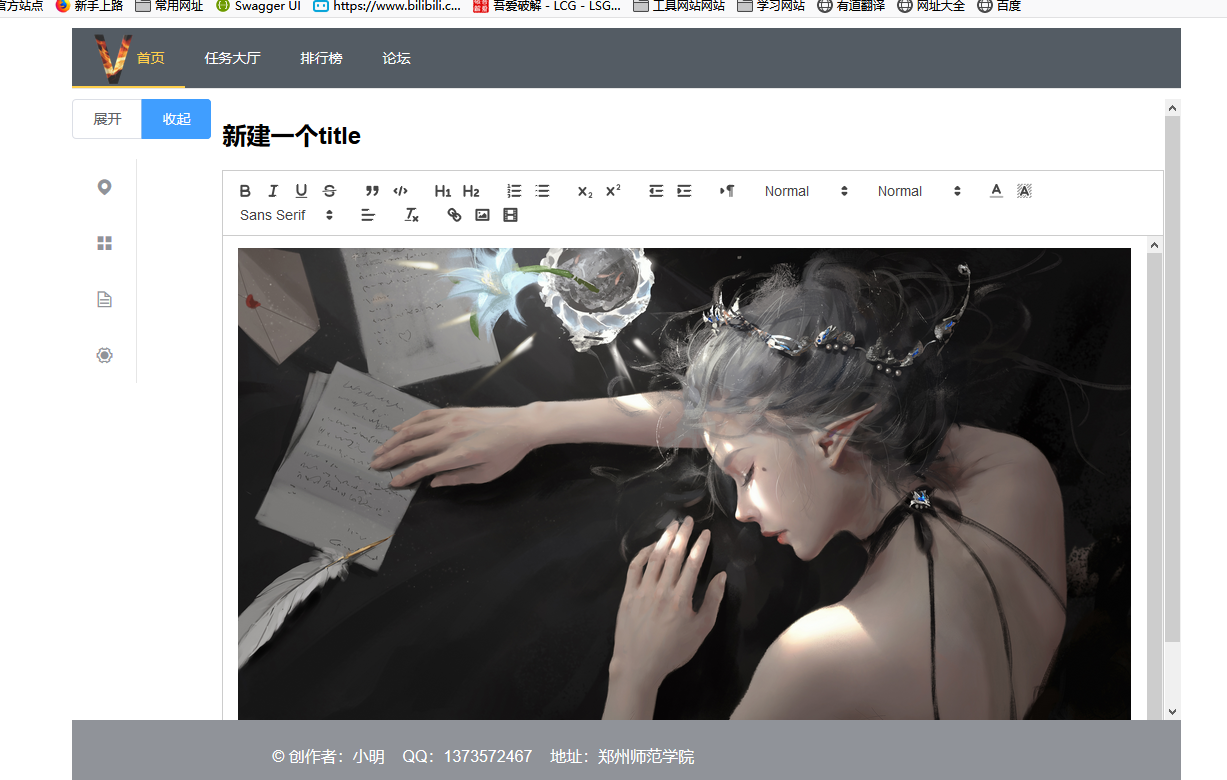Screen dimensions: 1227x780
Task: Apply Heading 1 style
Action: [443, 191]
